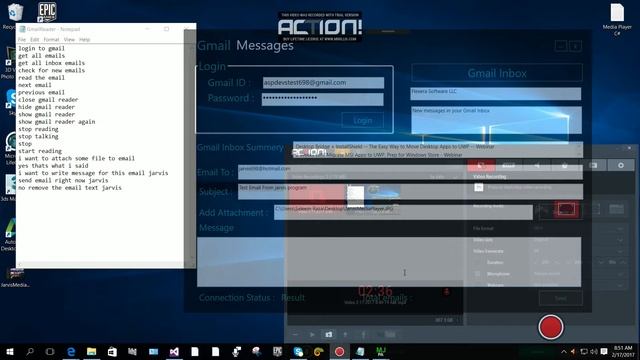Click the Login button in Gmail Messages
Image resolution: width=640 pixels, height=360 pixels.
362,120
